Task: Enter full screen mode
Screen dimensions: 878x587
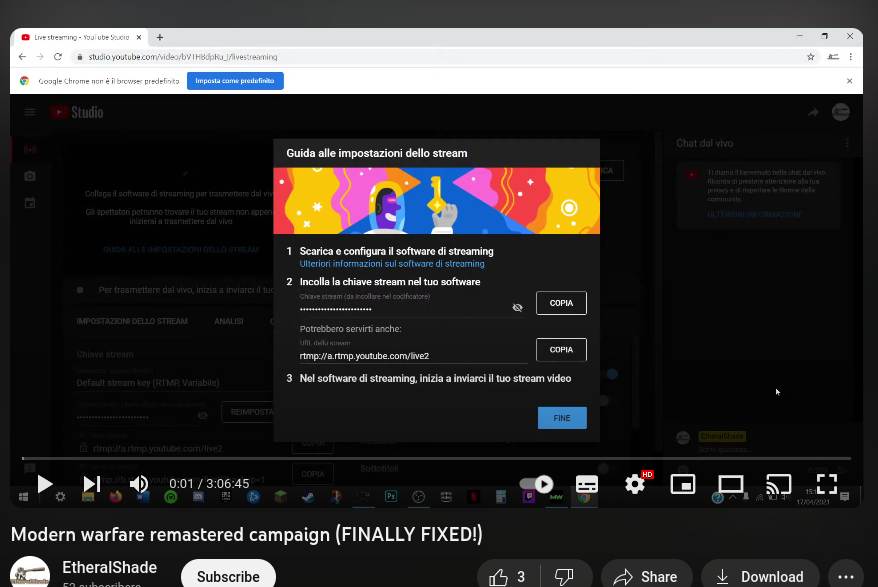Action: click(826, 485)
